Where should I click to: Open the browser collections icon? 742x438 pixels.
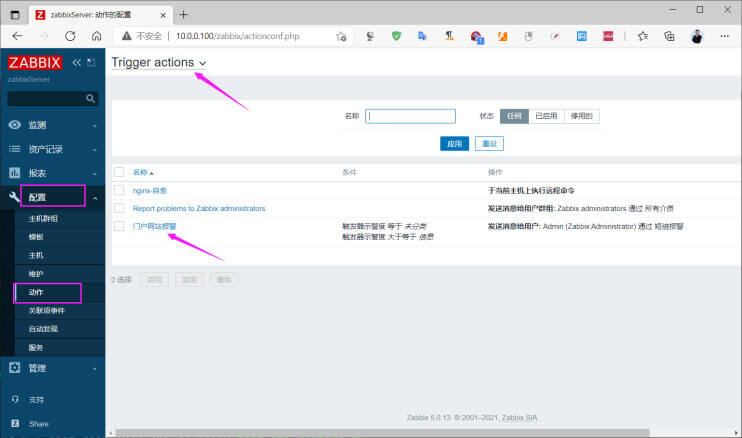[x=670, y=36]
